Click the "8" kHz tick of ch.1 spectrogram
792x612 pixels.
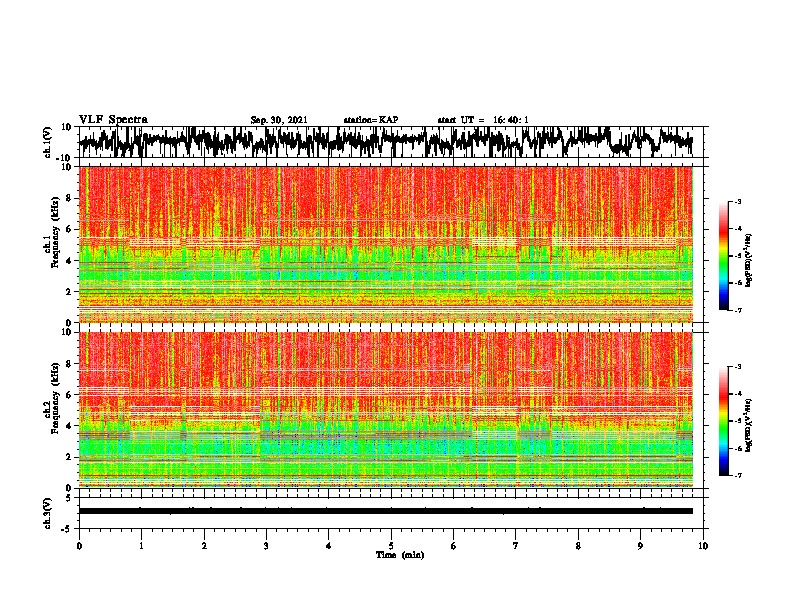(70, 198)
